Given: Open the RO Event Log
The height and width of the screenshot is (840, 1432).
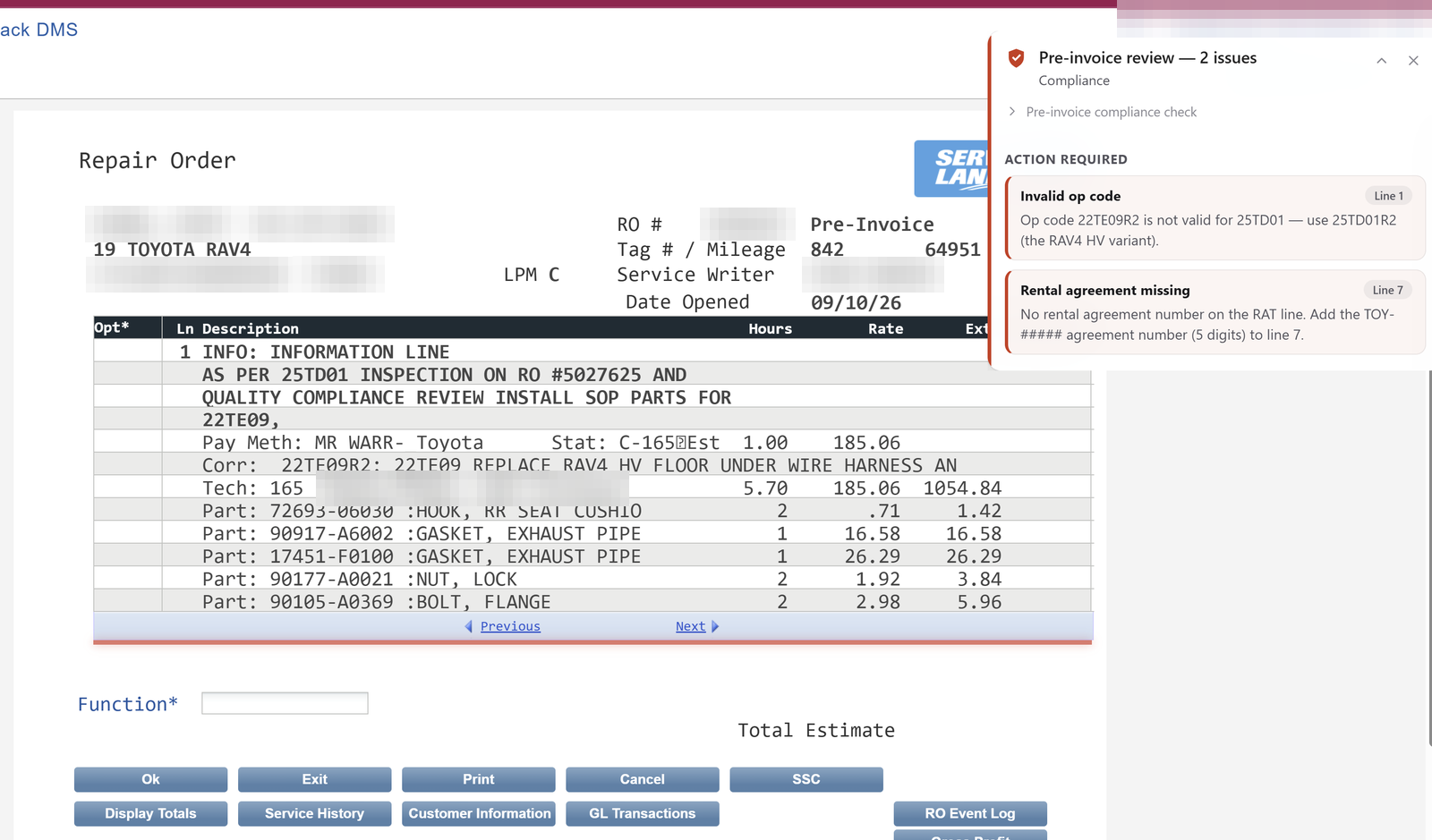Looking at the screenshot, I should 970,813.
